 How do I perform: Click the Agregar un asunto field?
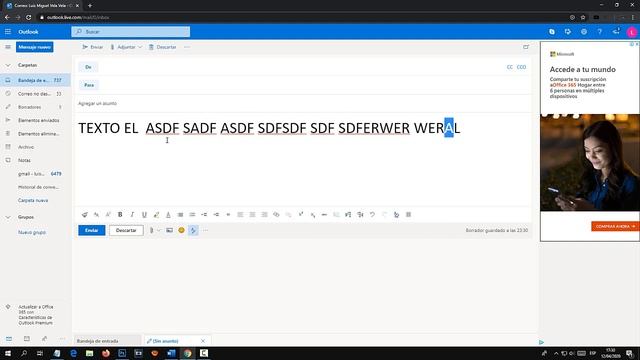pyautogui.click(x=302, y=103)
